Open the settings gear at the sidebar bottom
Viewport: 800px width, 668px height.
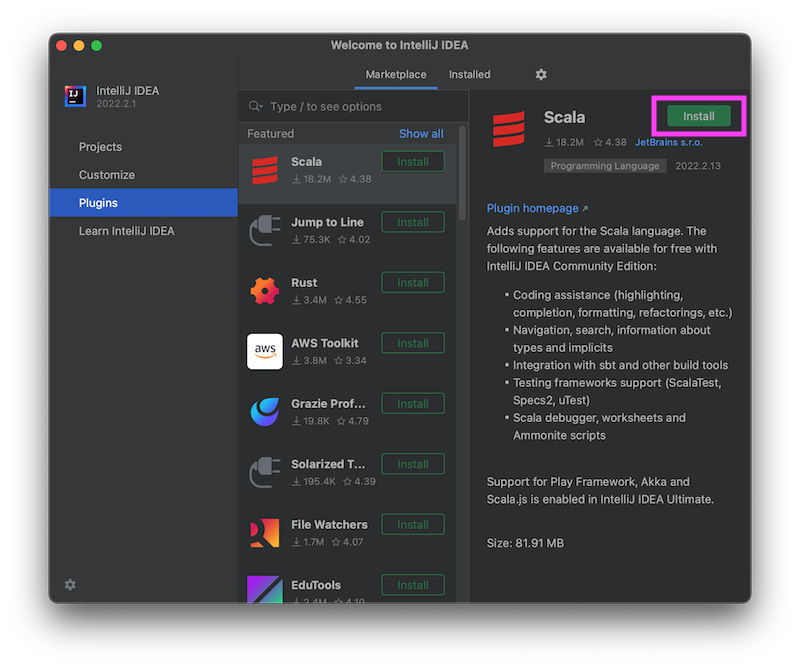70,584
